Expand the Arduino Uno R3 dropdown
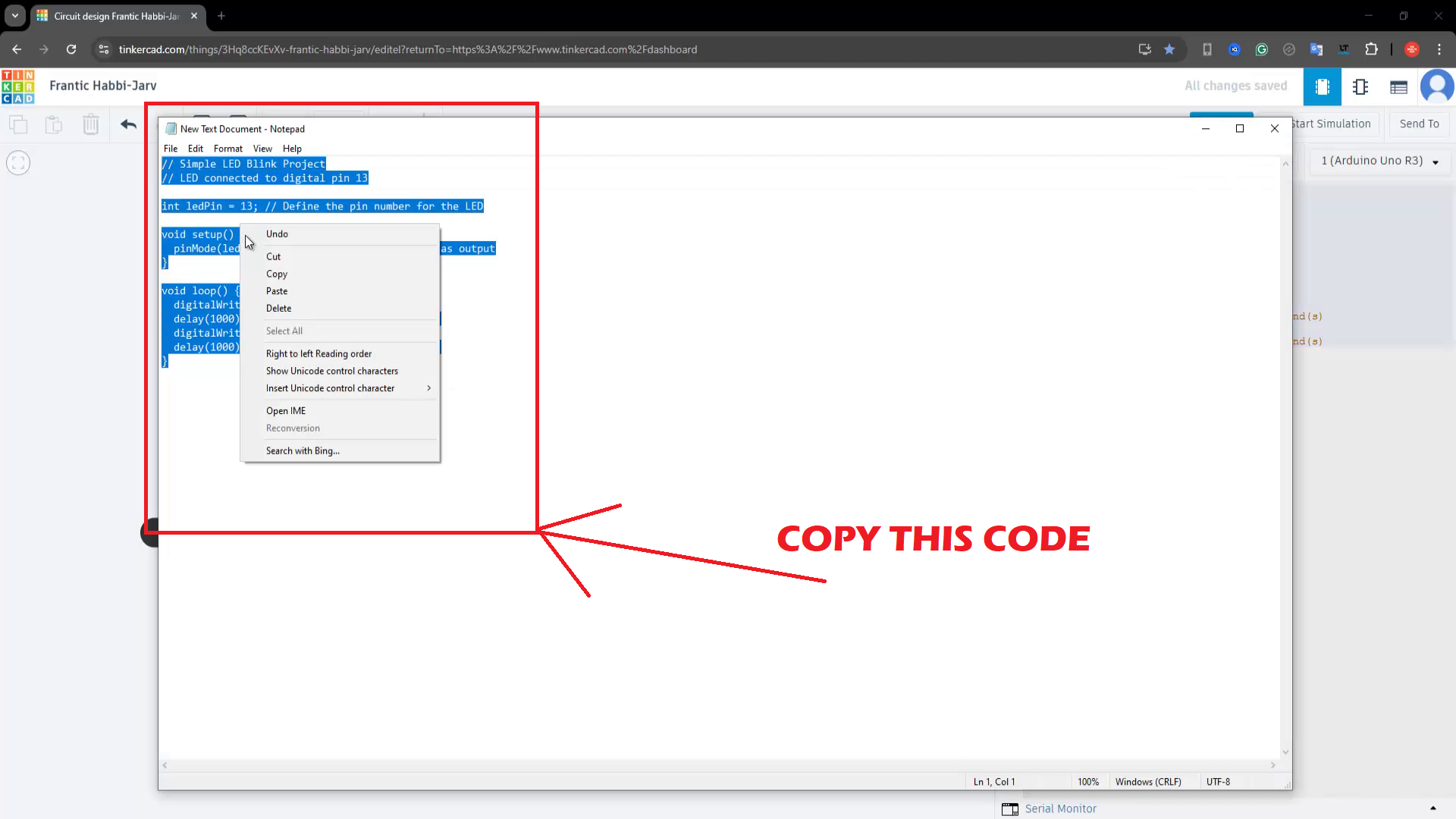Viewport: 1456px width, 819px height. (1379, 161)
